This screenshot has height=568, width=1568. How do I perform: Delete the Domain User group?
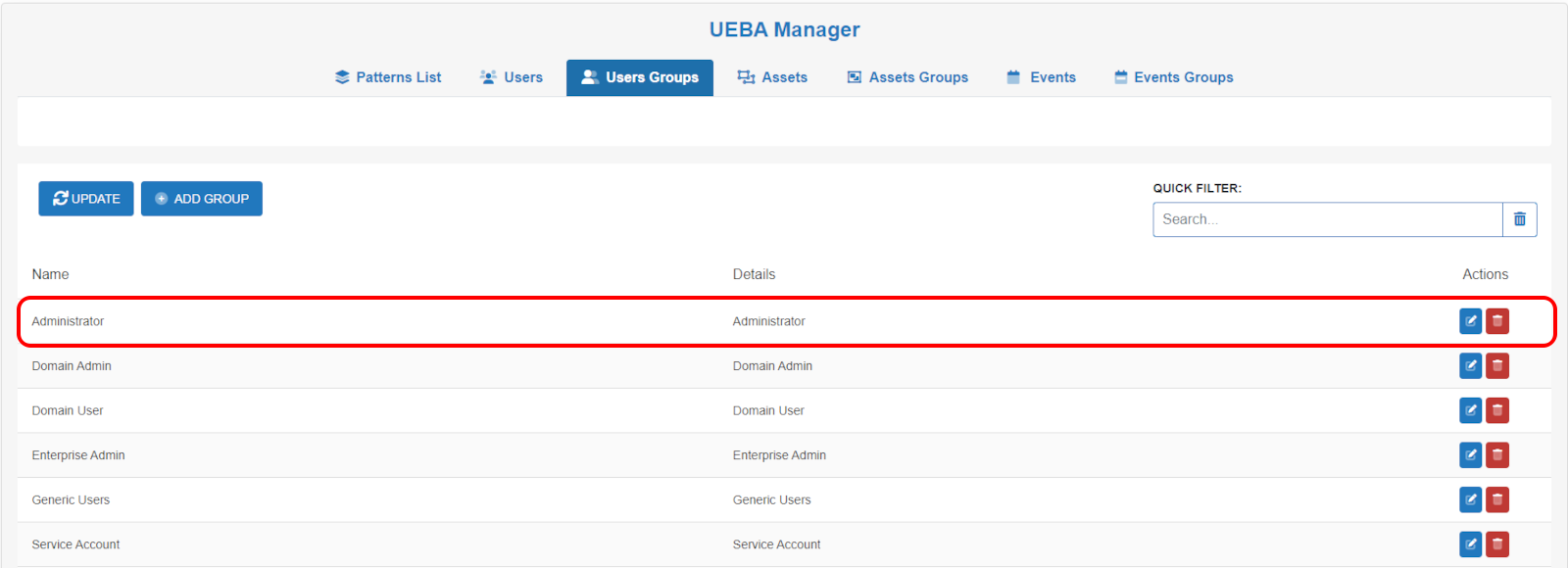[x=1497, y=410]
